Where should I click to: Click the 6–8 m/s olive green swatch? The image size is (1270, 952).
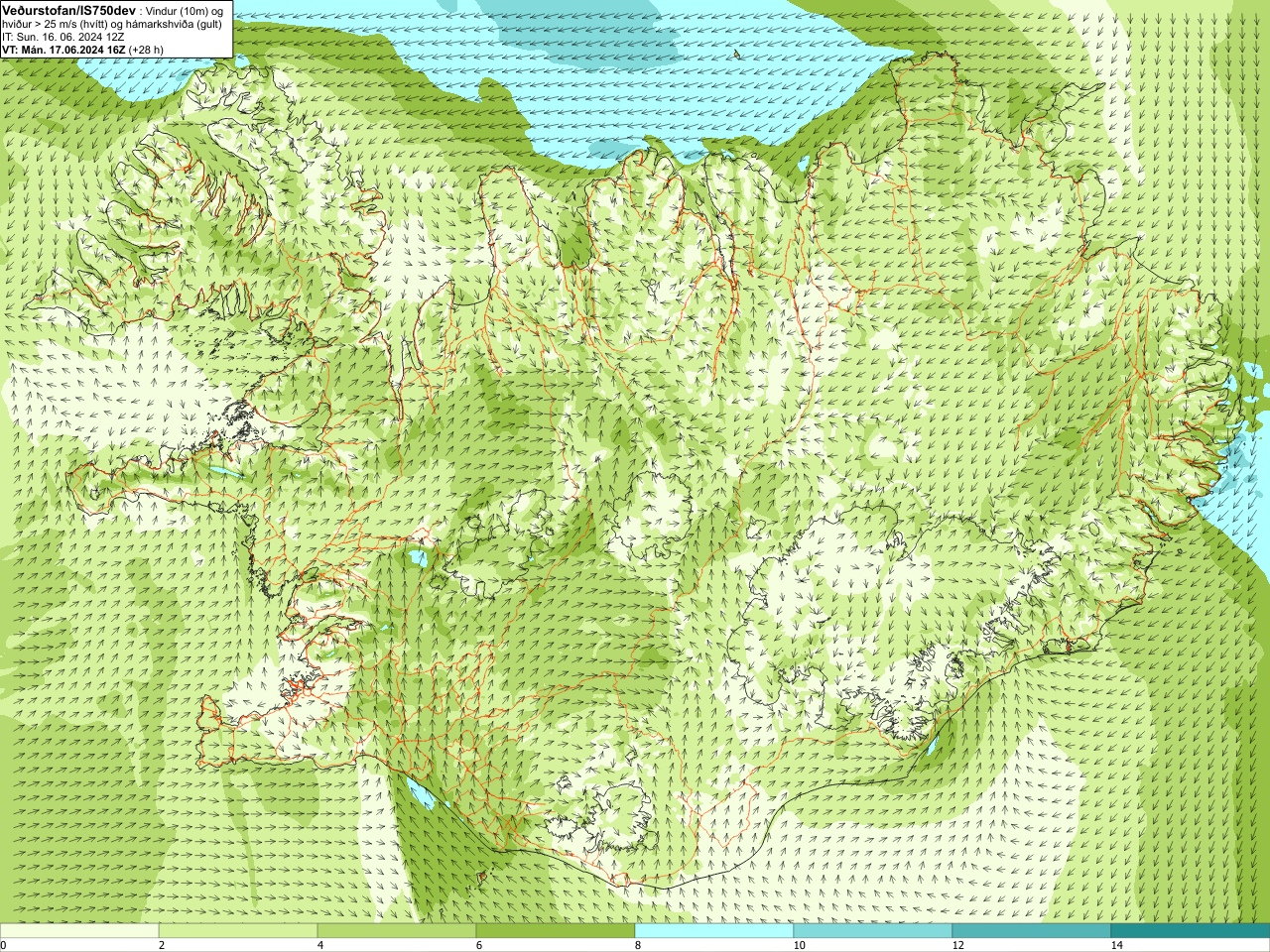point(556,931)
